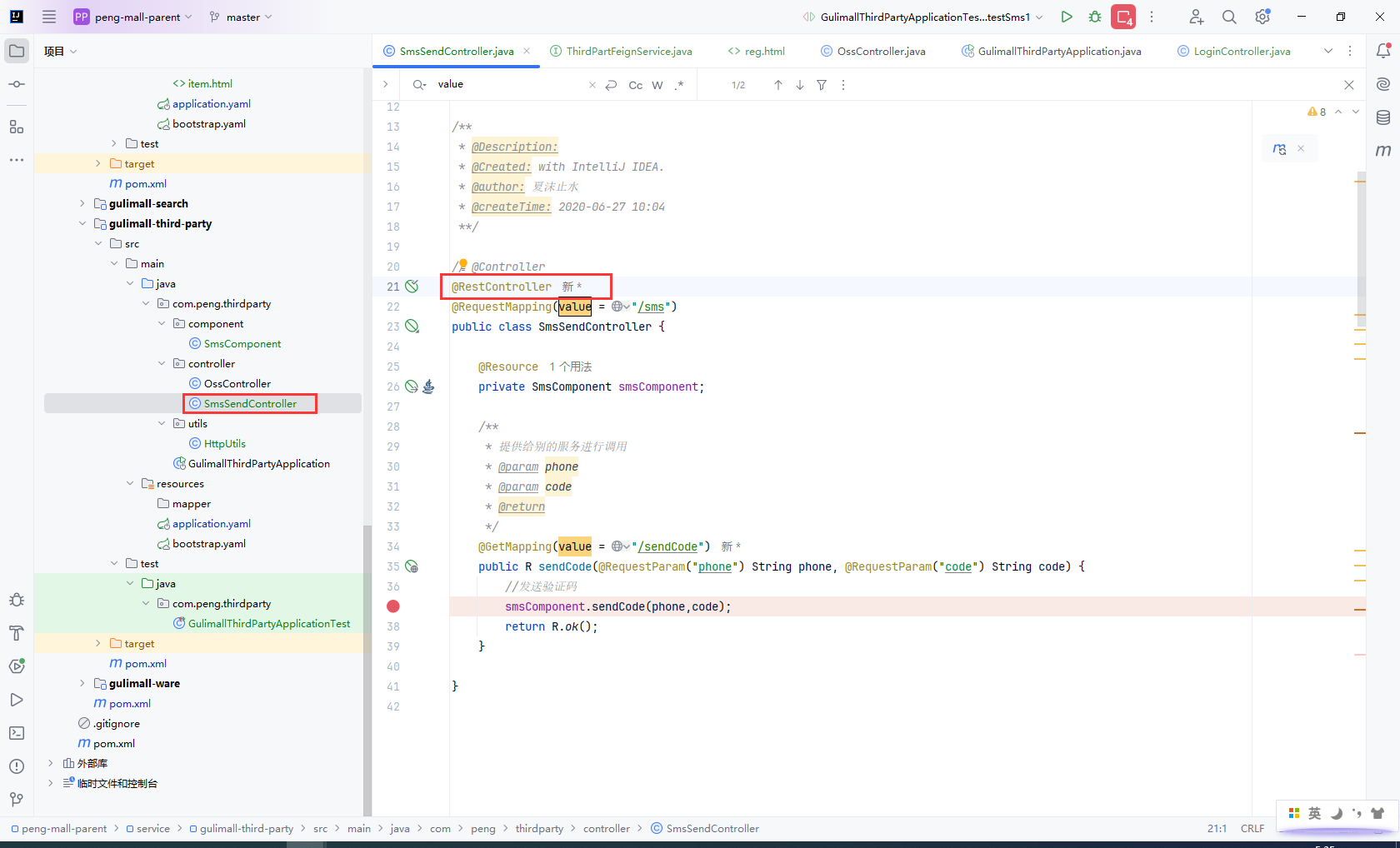Filter search results funnel icon
Image resolution: width=1400 pixels, height=848 pixels.
[822, 85]
